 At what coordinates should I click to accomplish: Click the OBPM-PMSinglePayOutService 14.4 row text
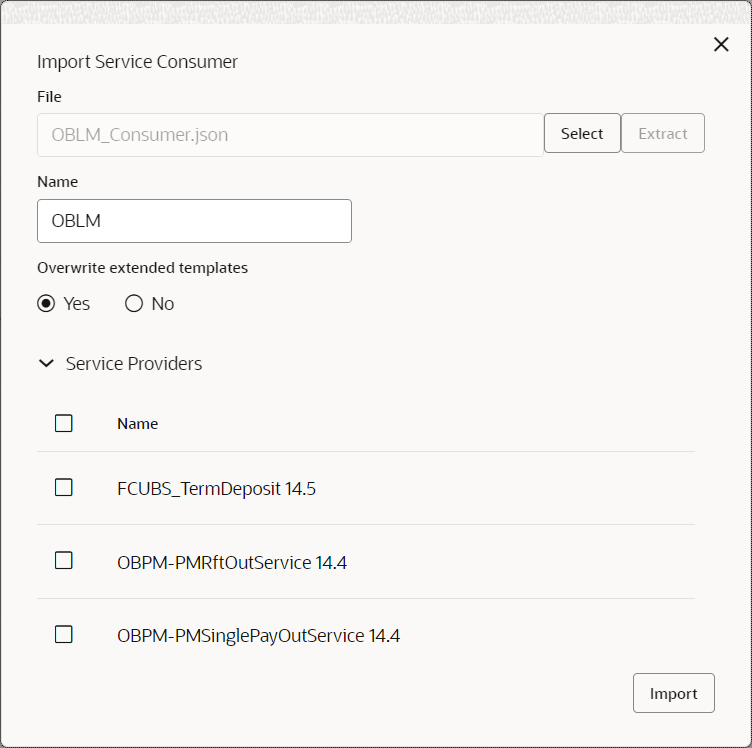tap(258, 636)
